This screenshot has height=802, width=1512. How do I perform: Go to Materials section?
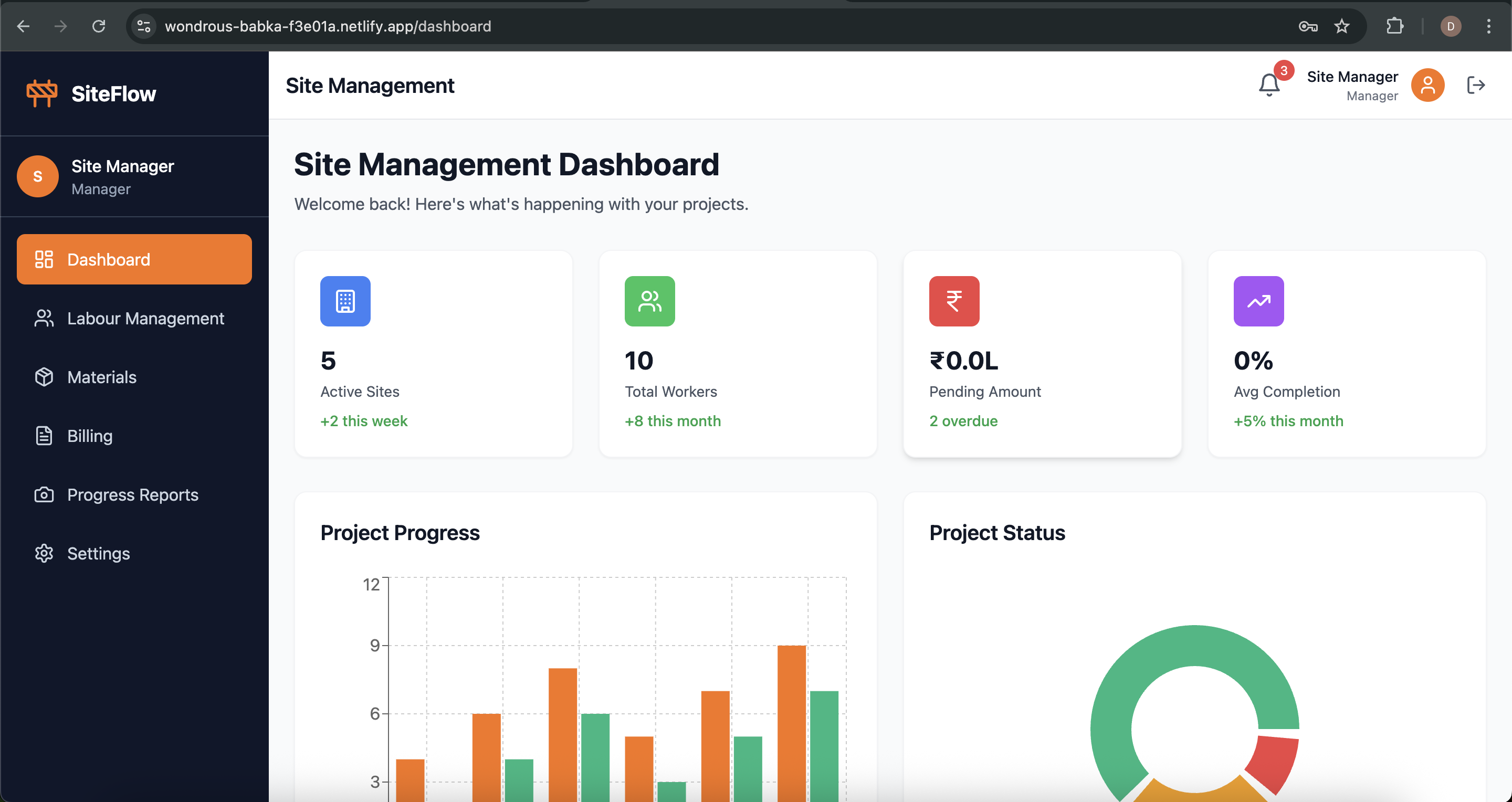pos(101,377)
